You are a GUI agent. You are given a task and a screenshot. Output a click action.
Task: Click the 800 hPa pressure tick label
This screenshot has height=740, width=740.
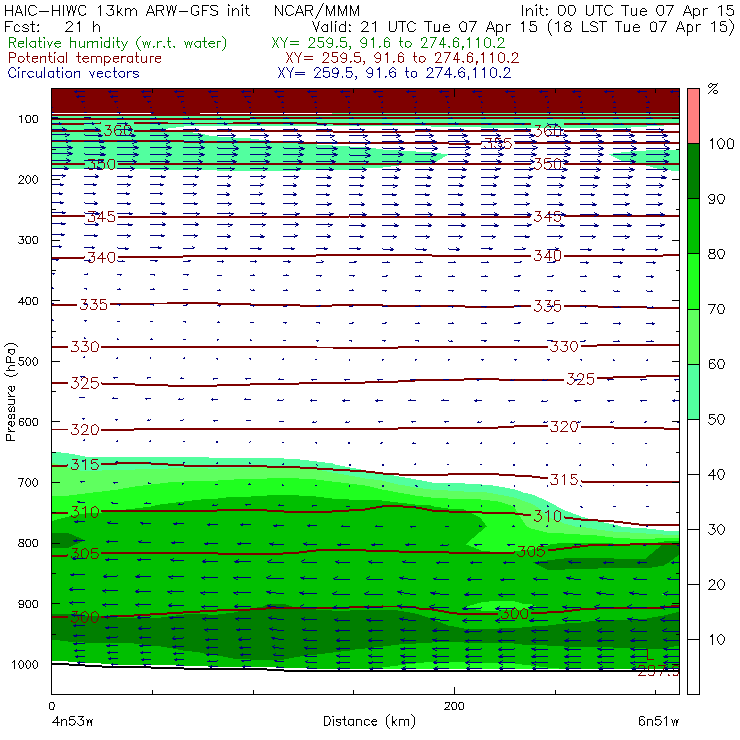click(28, 543)
